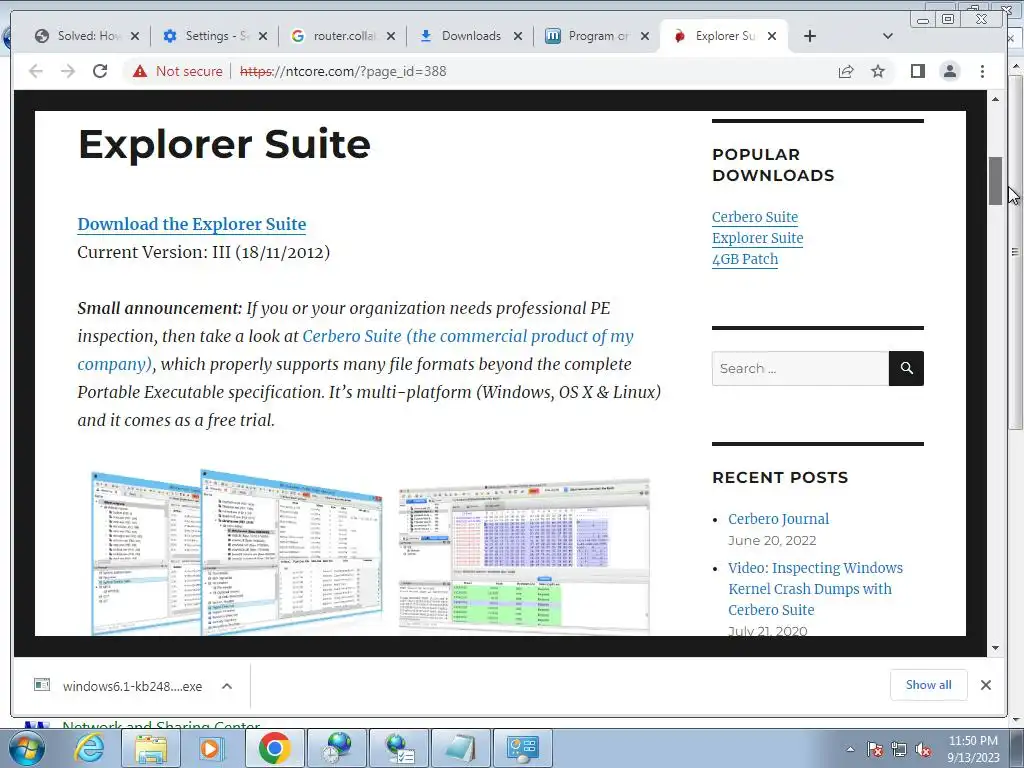Open the Control Panel taskbar icon
The height and width of the screenshot is (768, 1024).
tap(522, 748)
